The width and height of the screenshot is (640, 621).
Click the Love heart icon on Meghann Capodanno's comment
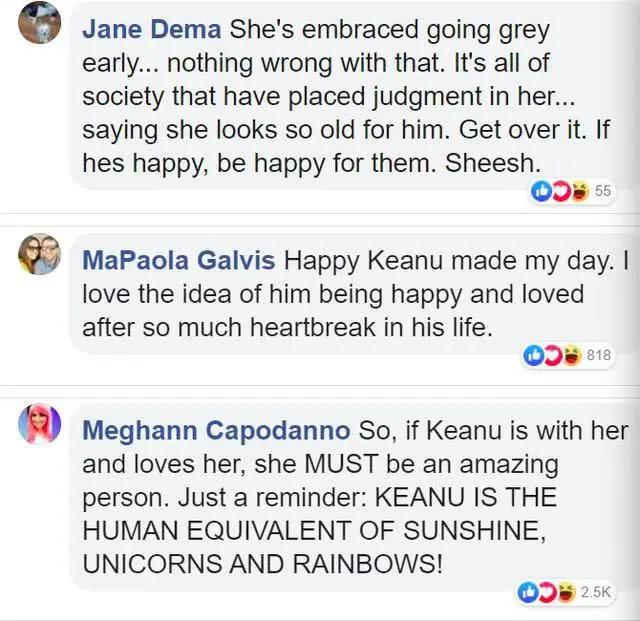click(547, 592)
